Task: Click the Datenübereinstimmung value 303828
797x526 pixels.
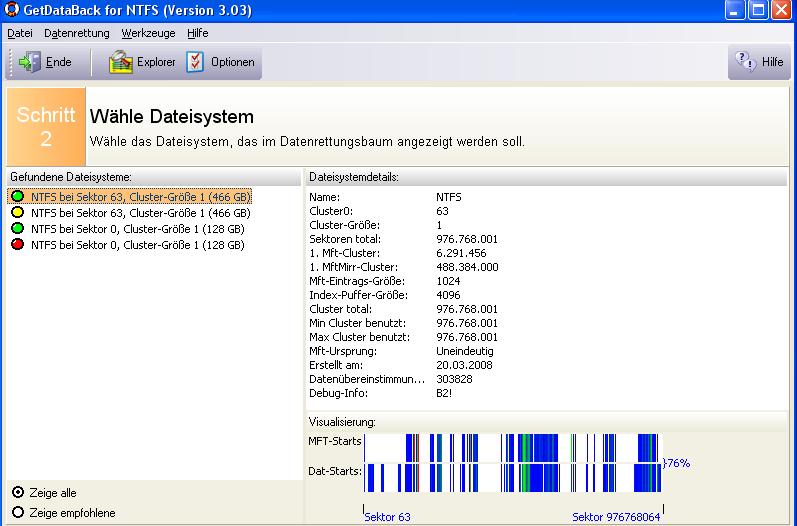Action: [x=454, y=379]
